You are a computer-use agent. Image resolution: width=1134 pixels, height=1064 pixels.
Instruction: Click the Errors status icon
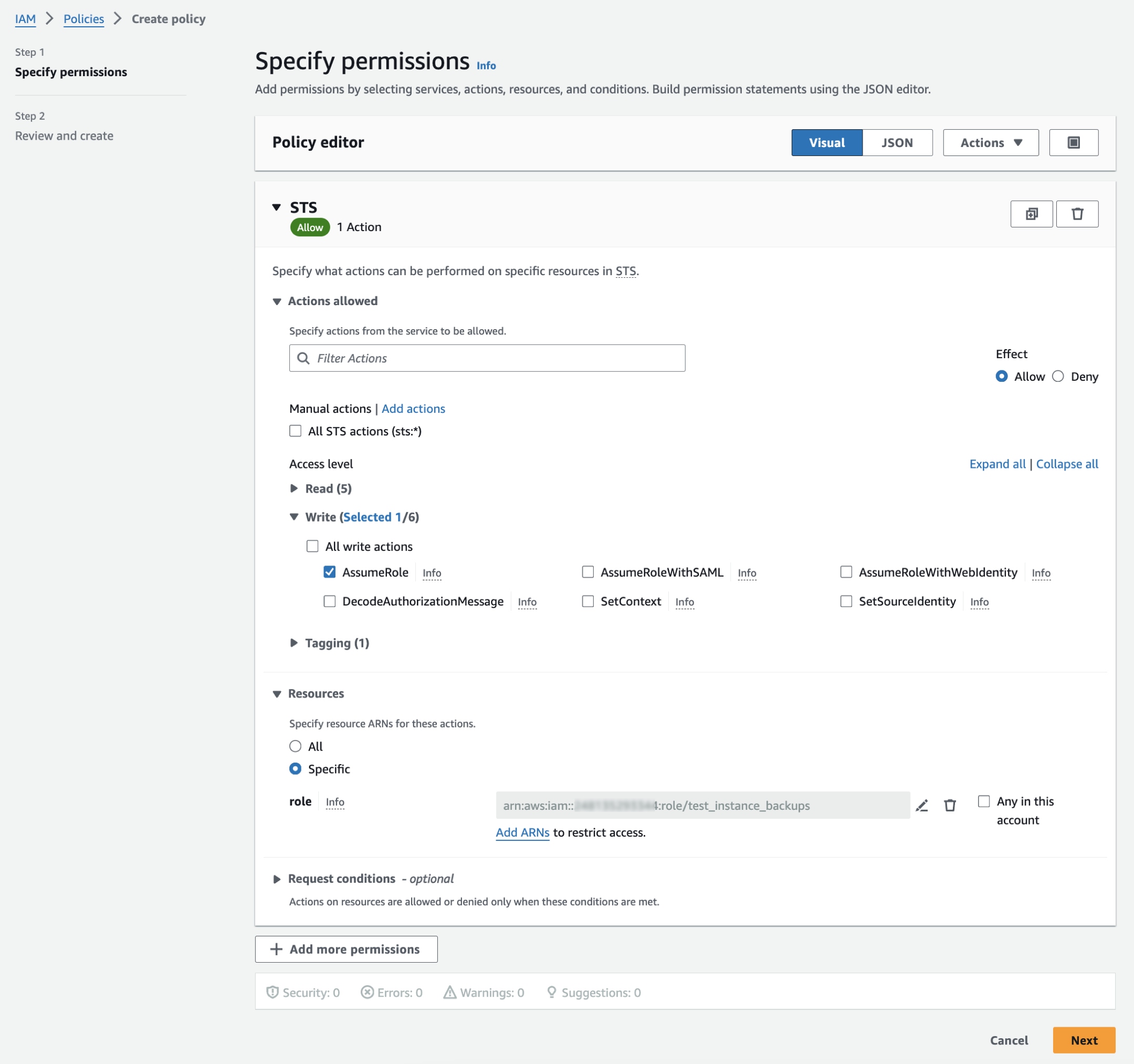coord(367,992)
